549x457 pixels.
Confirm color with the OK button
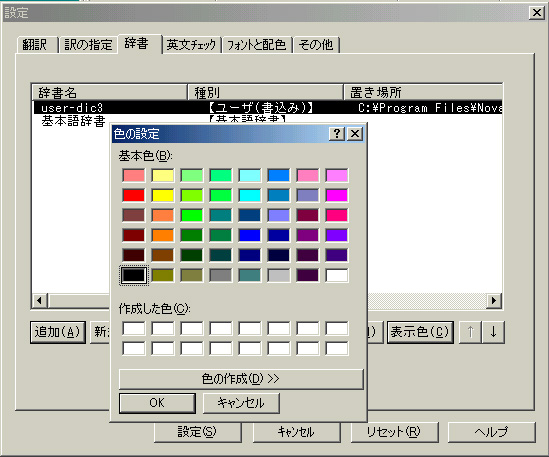coord(157,403)
